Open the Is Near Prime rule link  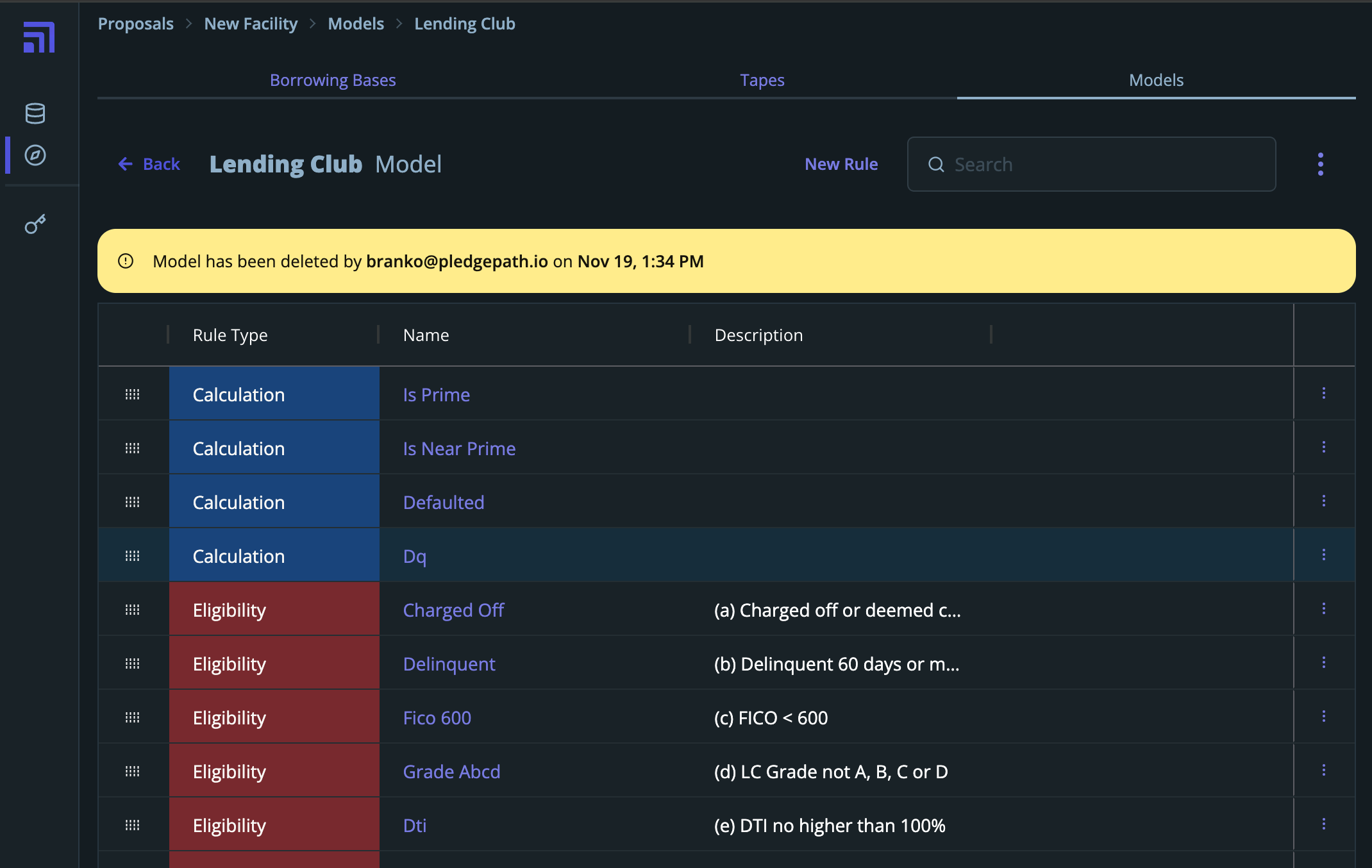pos(459,448)
